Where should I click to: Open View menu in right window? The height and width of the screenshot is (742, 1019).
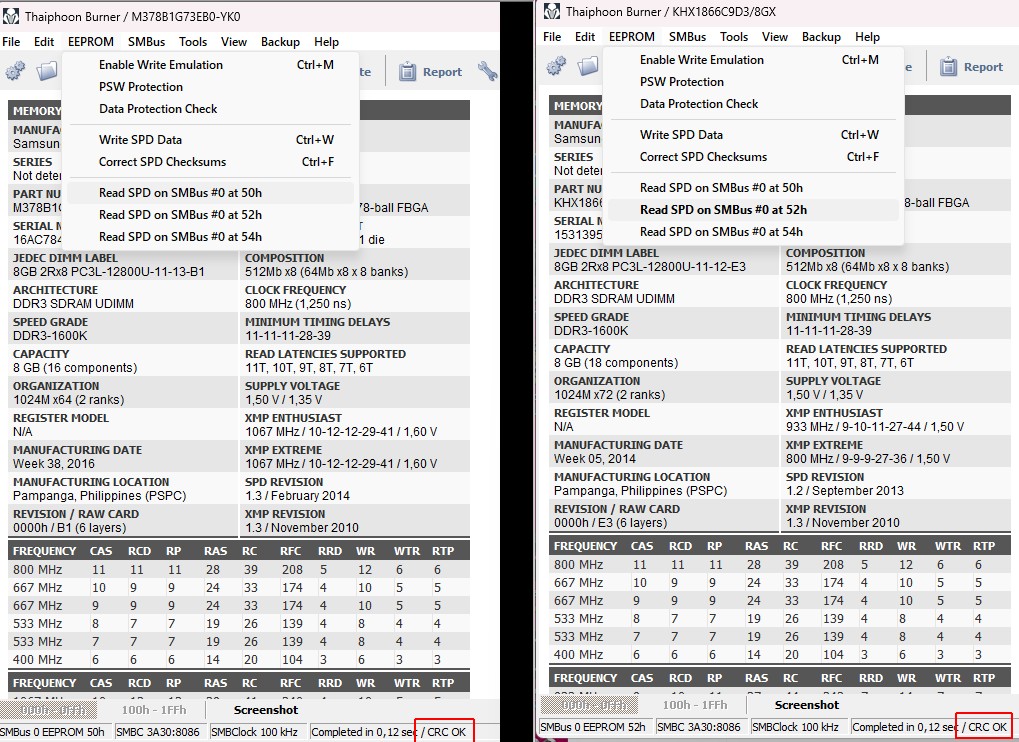[775, 36]
